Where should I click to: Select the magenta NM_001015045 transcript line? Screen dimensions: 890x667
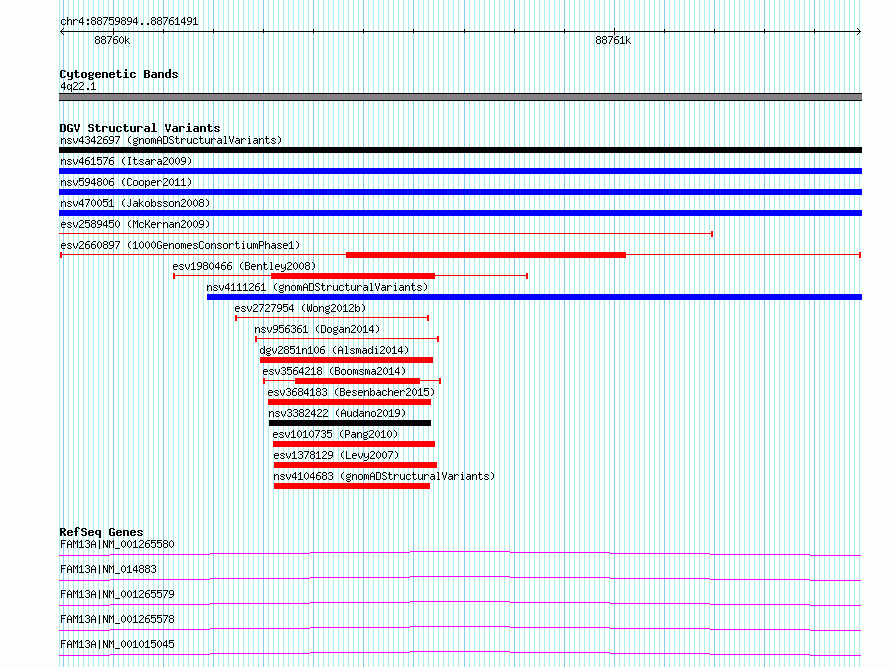pyautogui.click(x=460, y=653)
